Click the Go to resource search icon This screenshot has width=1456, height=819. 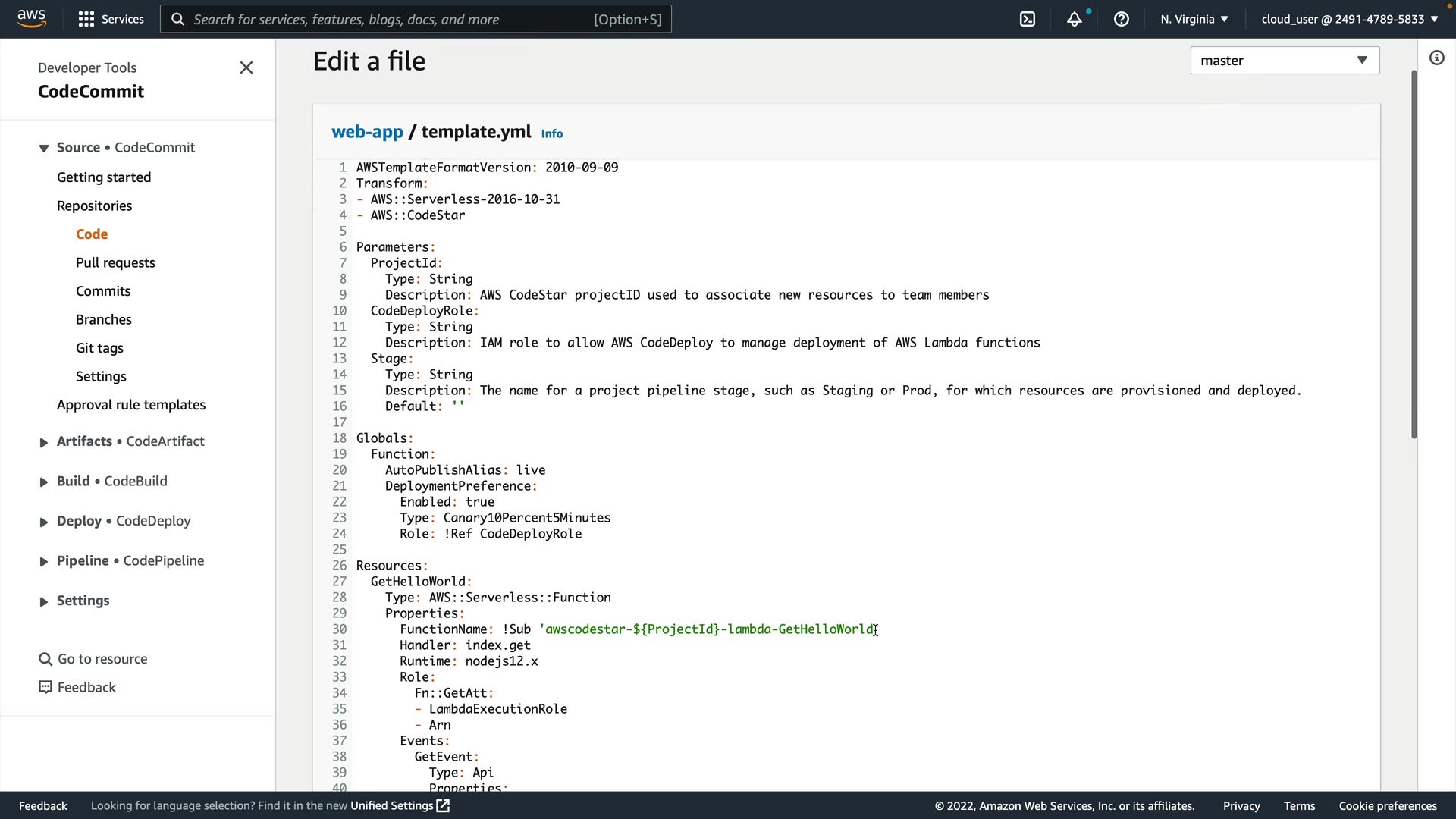coord(45,659)
